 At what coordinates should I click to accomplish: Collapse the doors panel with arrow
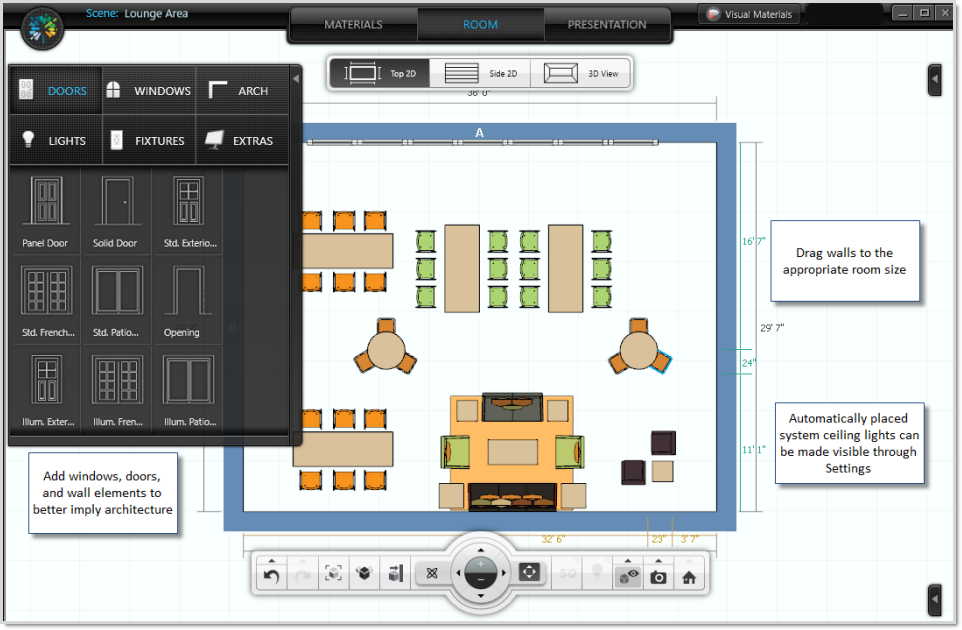click(295, 78)
